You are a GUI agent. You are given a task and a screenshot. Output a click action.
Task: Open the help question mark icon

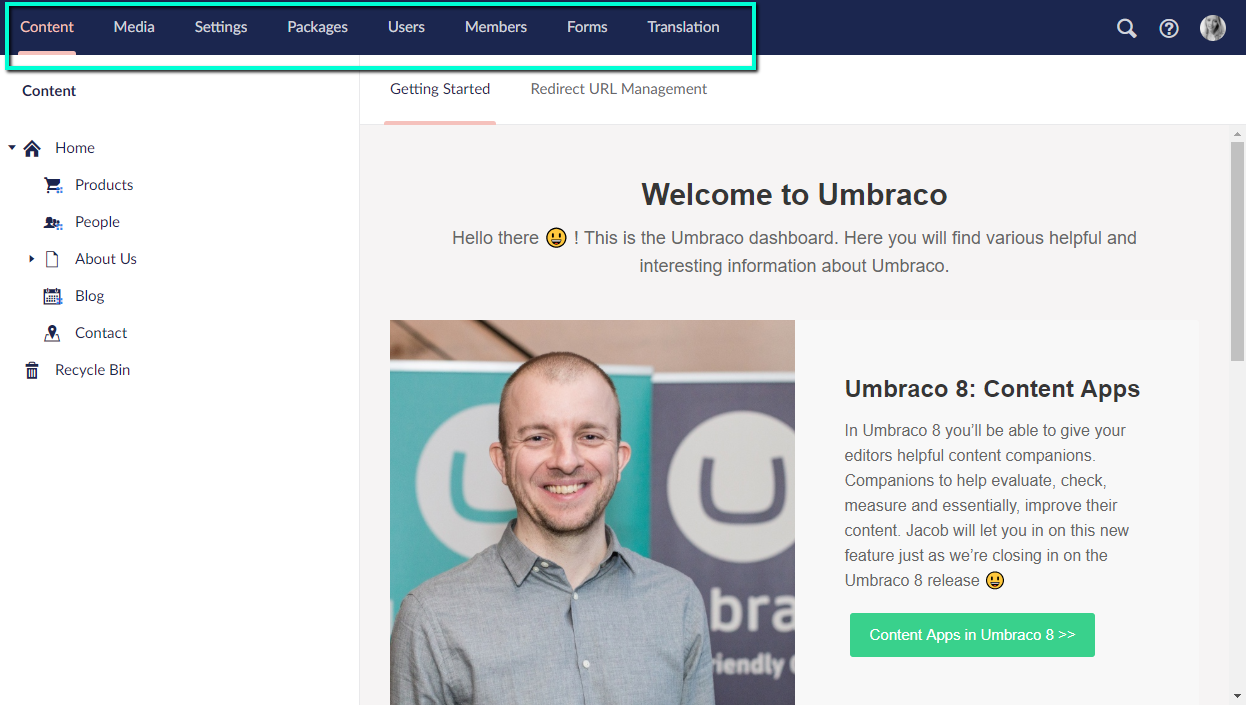coord(1169,28)
